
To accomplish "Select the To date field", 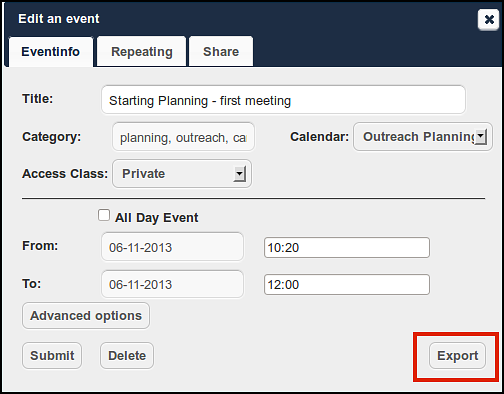I will point(172,284).
